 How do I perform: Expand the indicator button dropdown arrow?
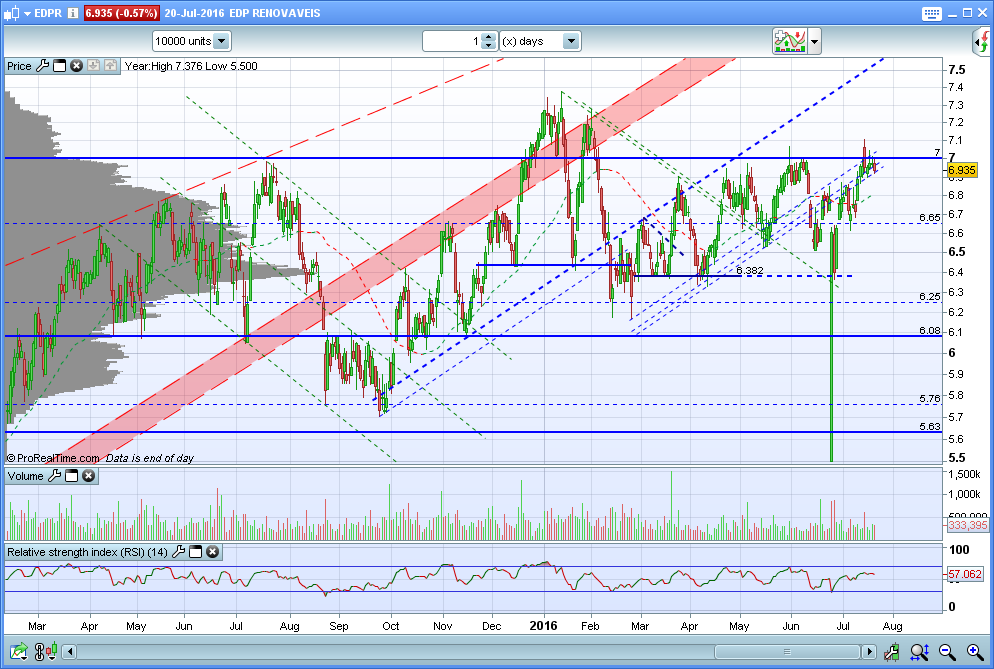click(815, 42)
